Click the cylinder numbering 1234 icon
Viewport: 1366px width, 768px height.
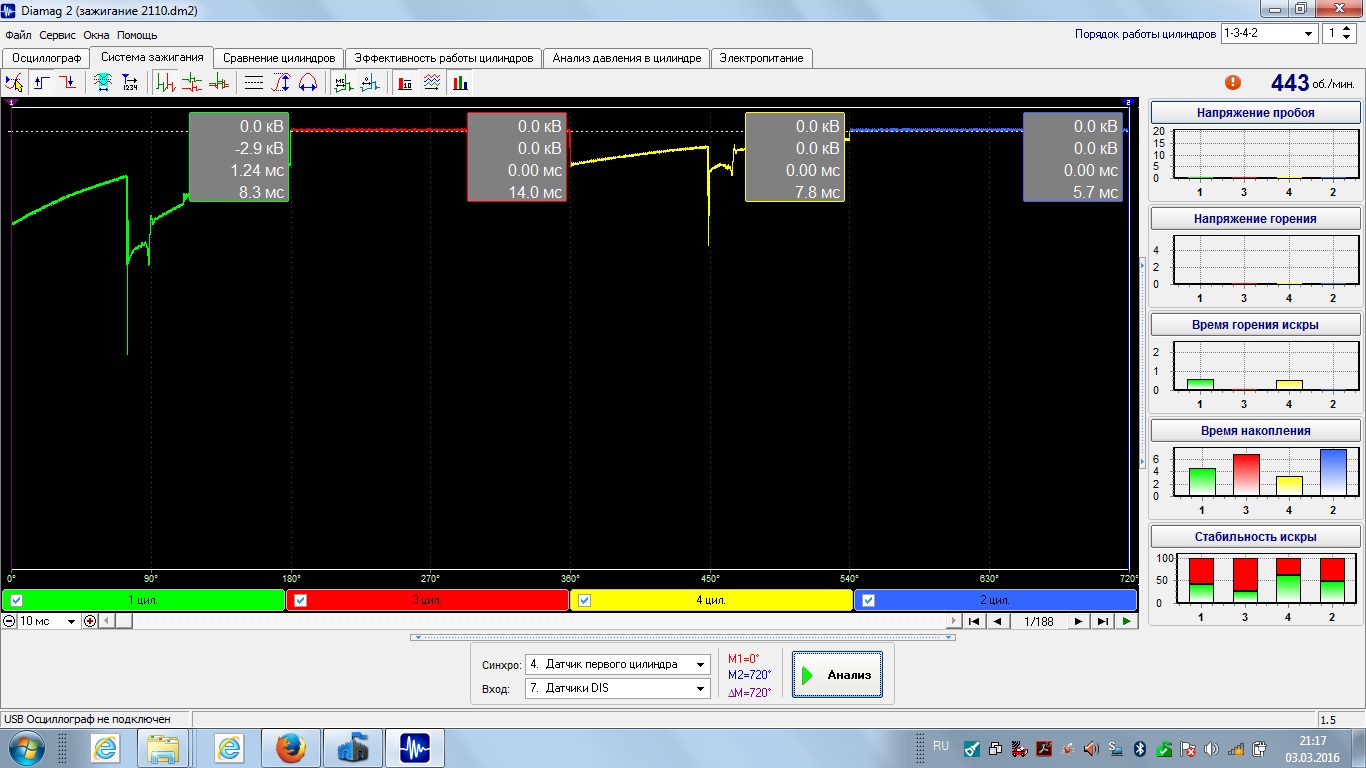(131, 83)
